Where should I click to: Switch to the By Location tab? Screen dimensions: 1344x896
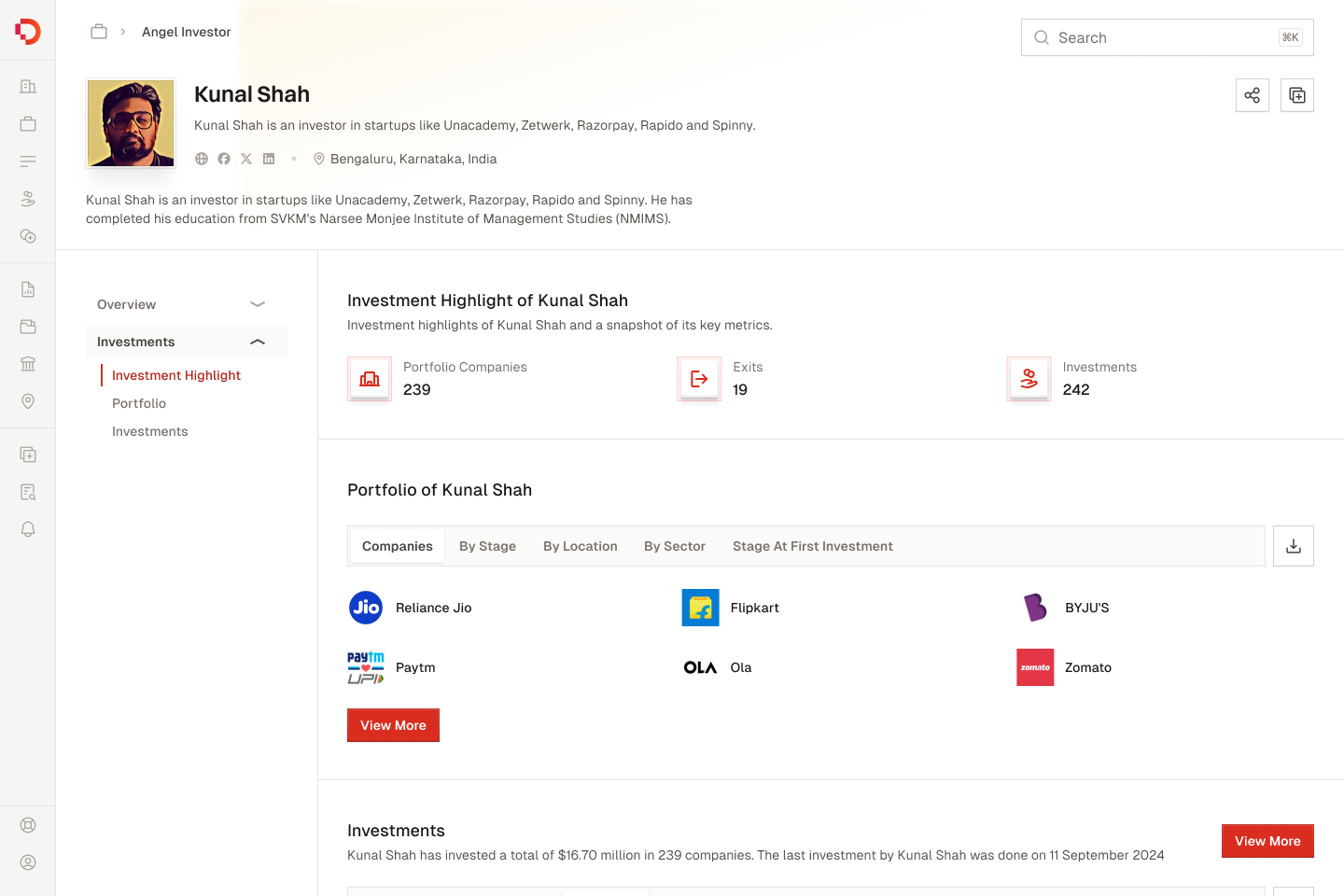pos(581,546)
